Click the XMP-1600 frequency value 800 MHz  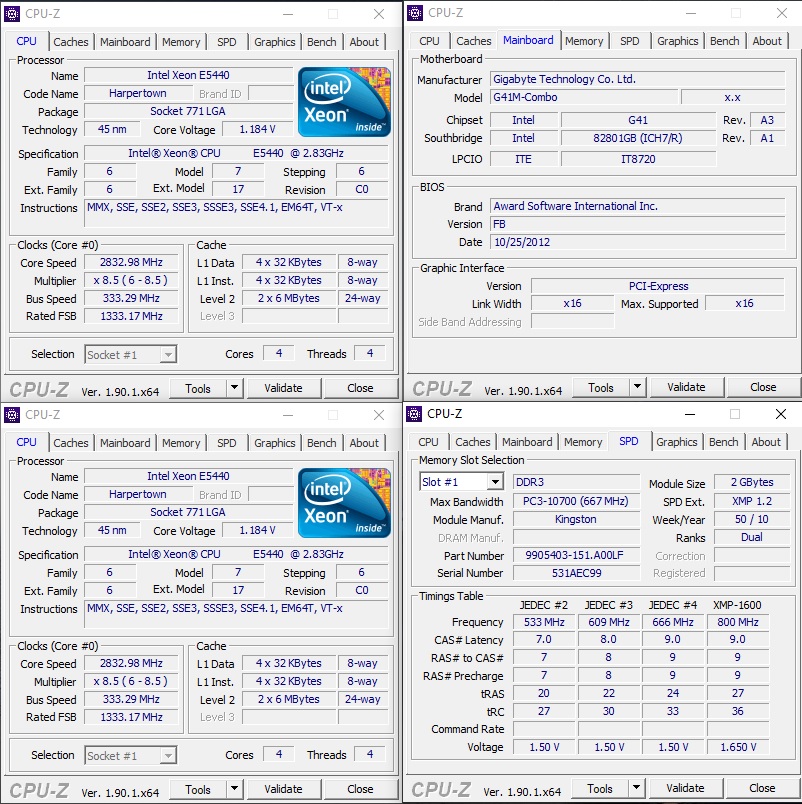tap(738, 622)
